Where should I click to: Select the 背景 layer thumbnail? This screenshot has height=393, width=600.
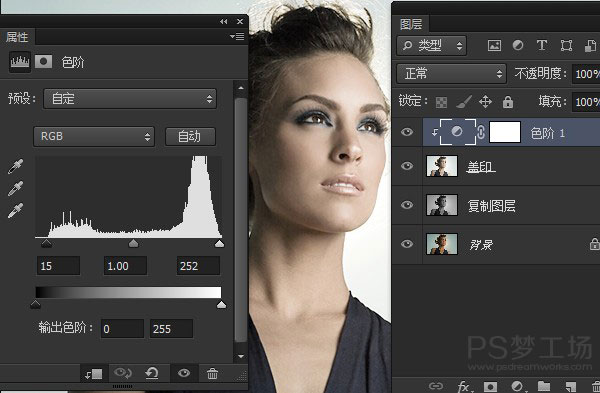point(442,244)
